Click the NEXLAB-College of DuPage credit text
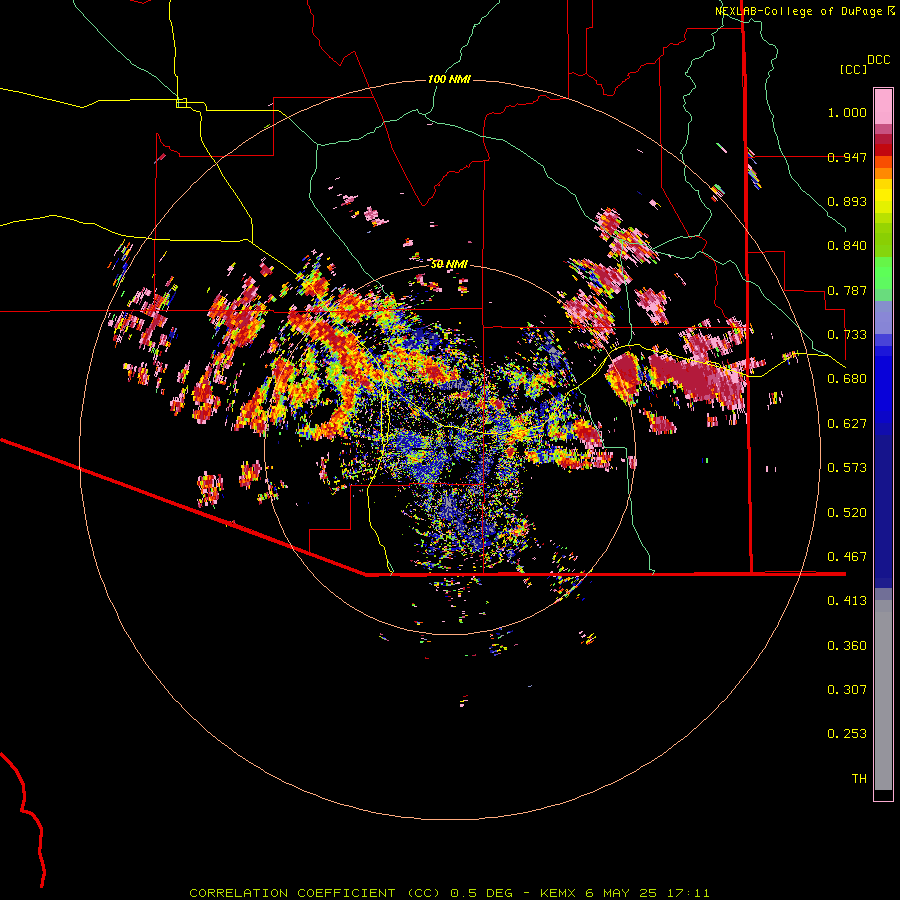The height and width of the screenshot is (900, 900). 798,11
